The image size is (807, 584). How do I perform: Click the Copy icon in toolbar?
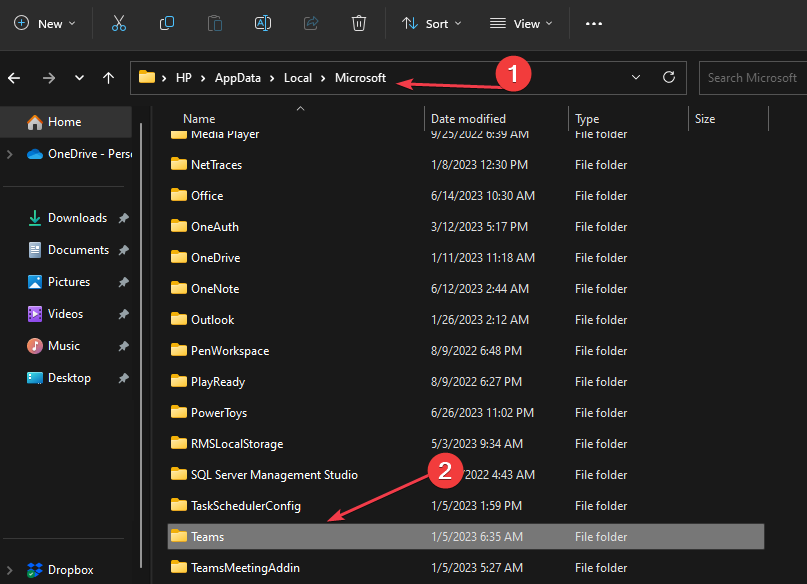click(x=167, y=24)
